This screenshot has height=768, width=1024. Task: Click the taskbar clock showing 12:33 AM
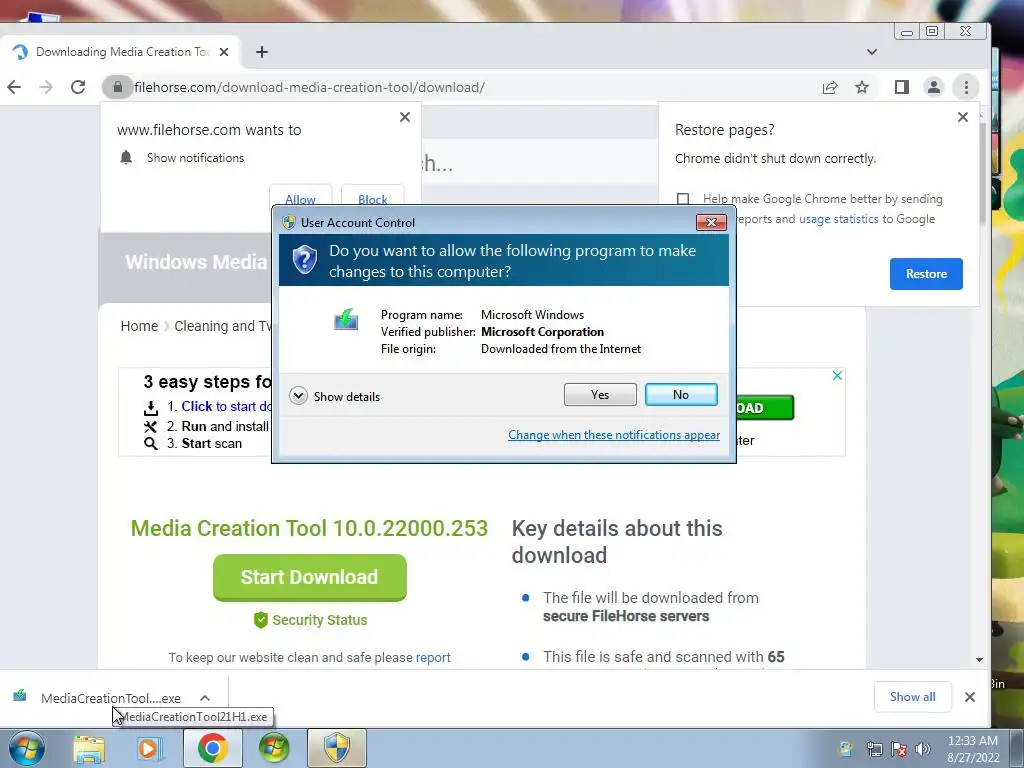point(972,748)
